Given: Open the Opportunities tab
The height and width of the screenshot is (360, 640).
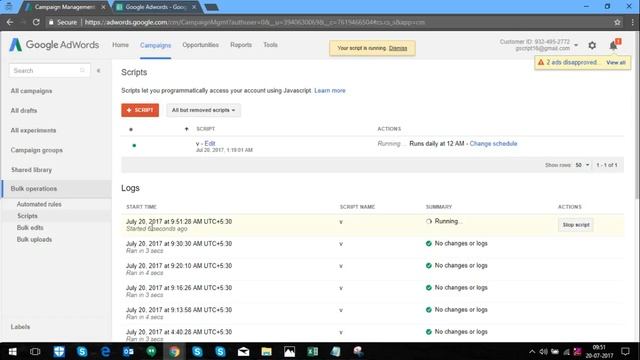Looking at the screenshot, I should click(x=200, y=45).
